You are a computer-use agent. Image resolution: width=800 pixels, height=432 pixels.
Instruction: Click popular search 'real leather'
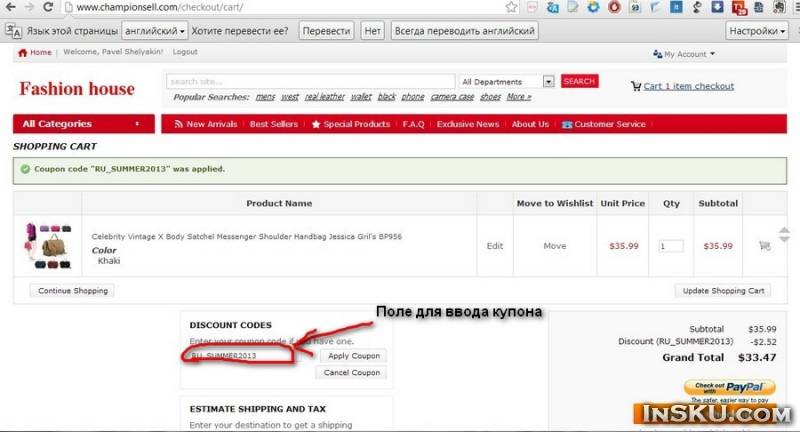pos(324,97)
